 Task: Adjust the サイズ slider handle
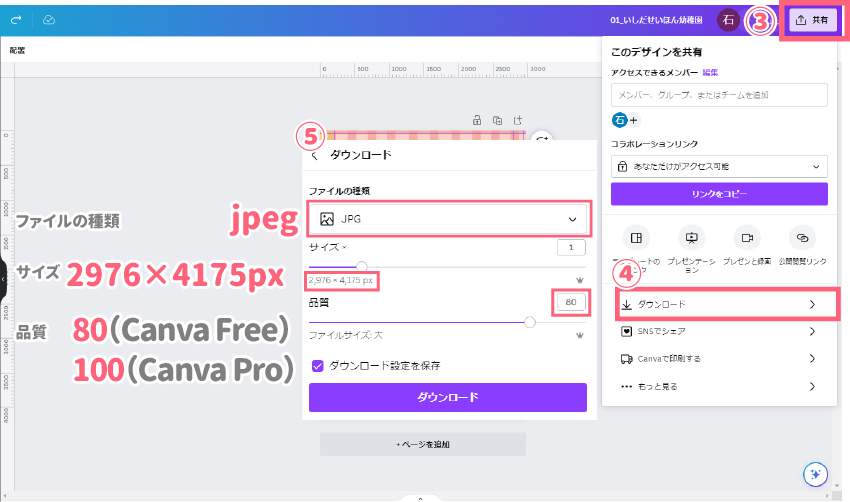click(x=362, y=266)
